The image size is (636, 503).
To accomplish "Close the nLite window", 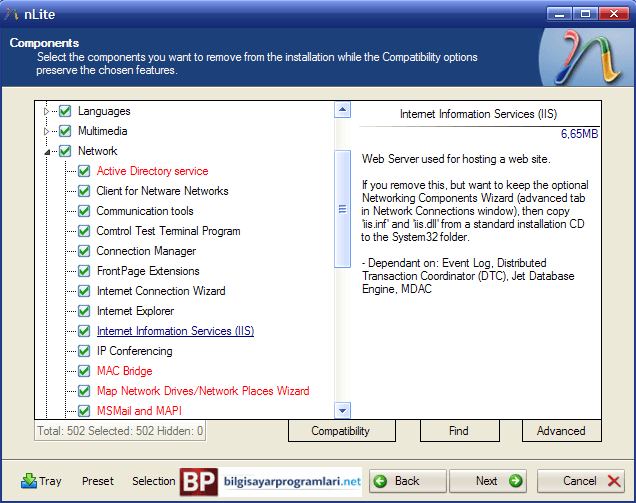I will coord(614,14).
